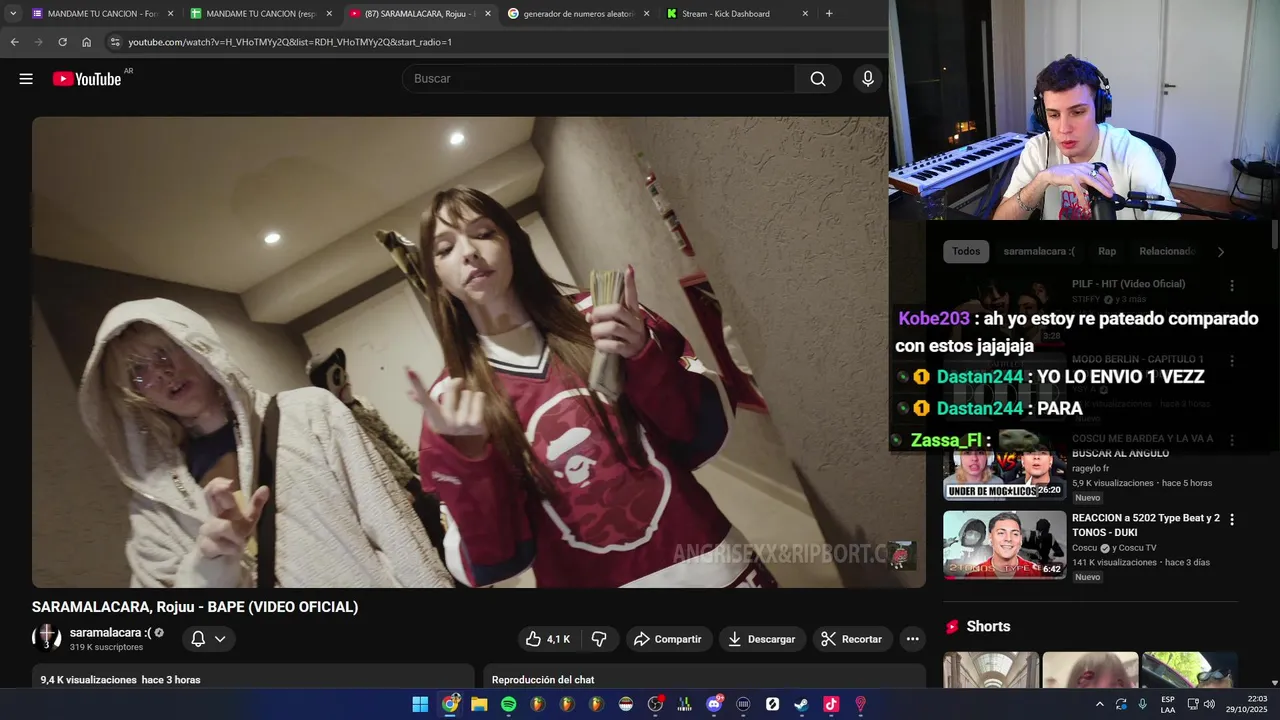The width and height of the screenshot is (1280, 720).
Task: Start voice search with the microphone
Action: 868,79
